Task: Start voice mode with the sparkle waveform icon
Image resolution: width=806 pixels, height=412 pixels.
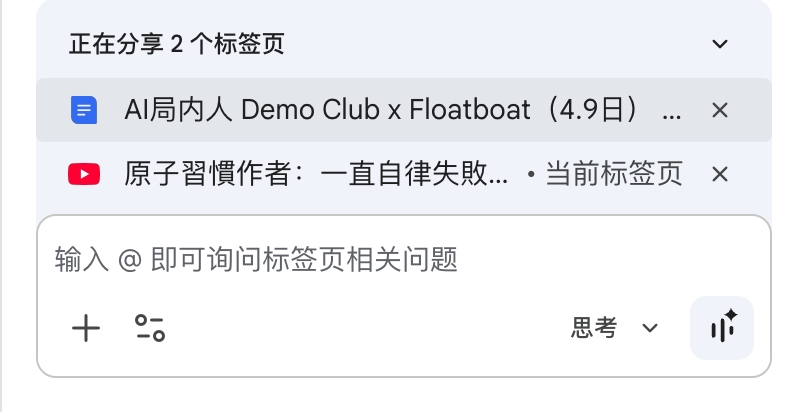Action: click(722, 328)
